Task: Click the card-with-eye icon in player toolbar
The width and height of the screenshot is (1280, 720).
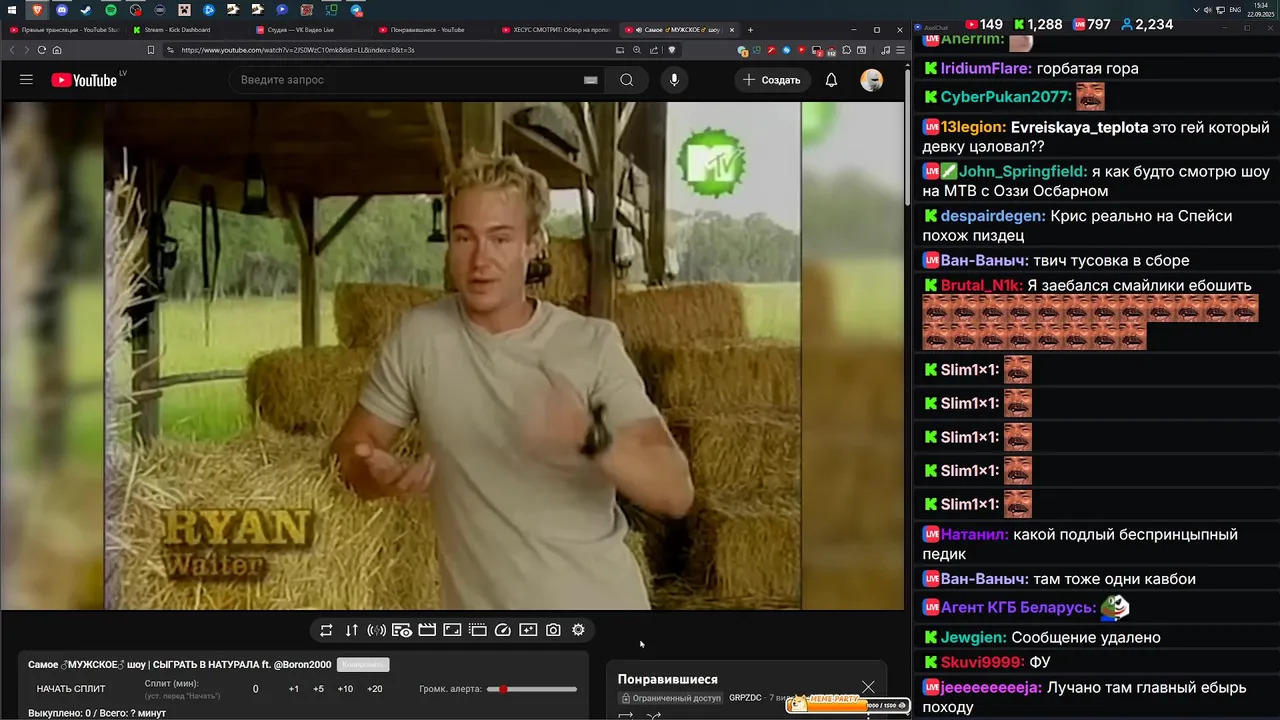Action: pos(402,630)
